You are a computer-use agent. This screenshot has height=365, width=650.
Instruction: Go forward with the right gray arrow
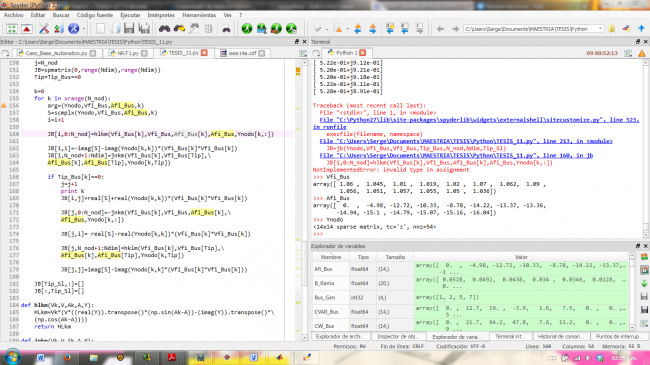455,29
